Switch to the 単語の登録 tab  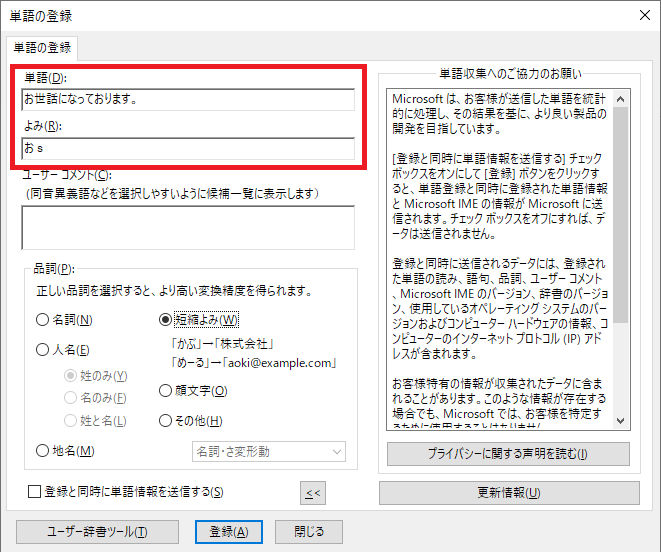[x=42, y=48]
